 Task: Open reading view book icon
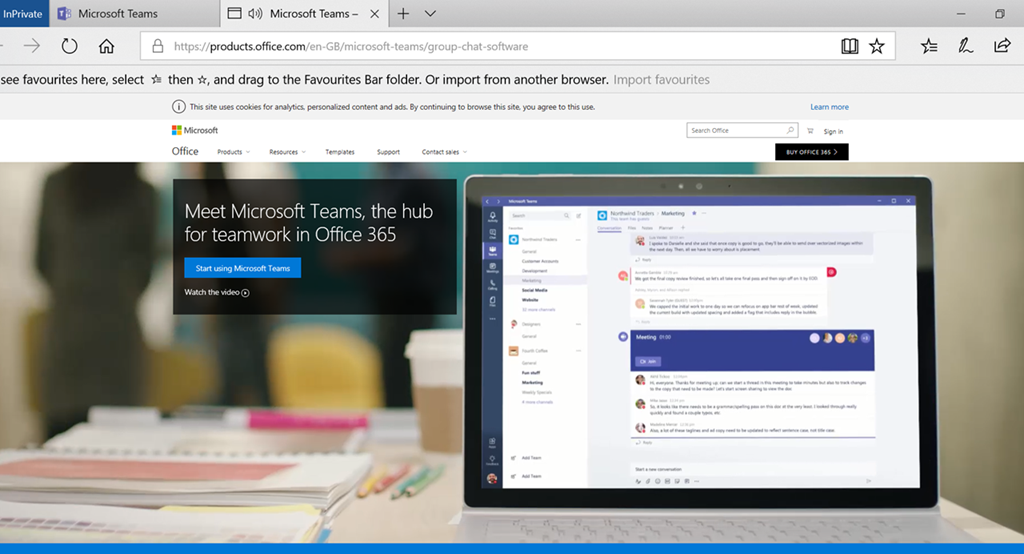849,46
